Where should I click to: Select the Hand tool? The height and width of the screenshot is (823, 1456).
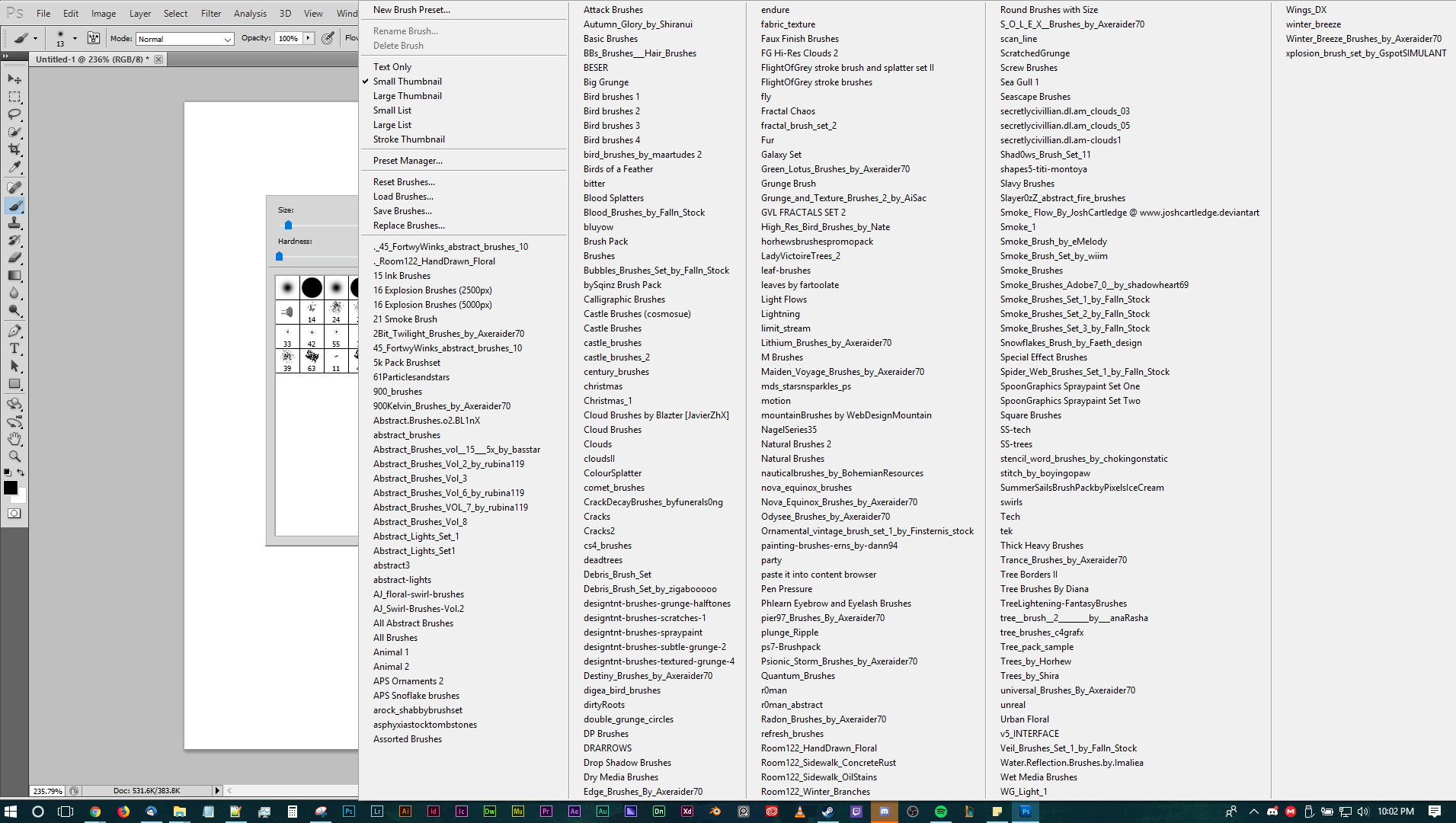pyautogui.click(x=14, y=439)
